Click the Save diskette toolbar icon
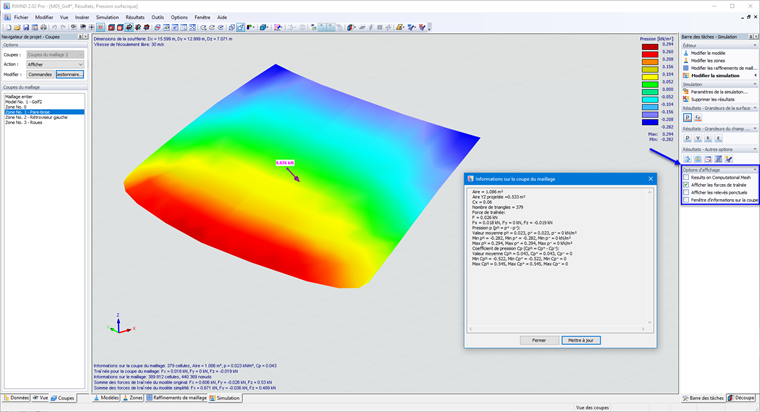760x412 pixels. click(x=26, y=28)
